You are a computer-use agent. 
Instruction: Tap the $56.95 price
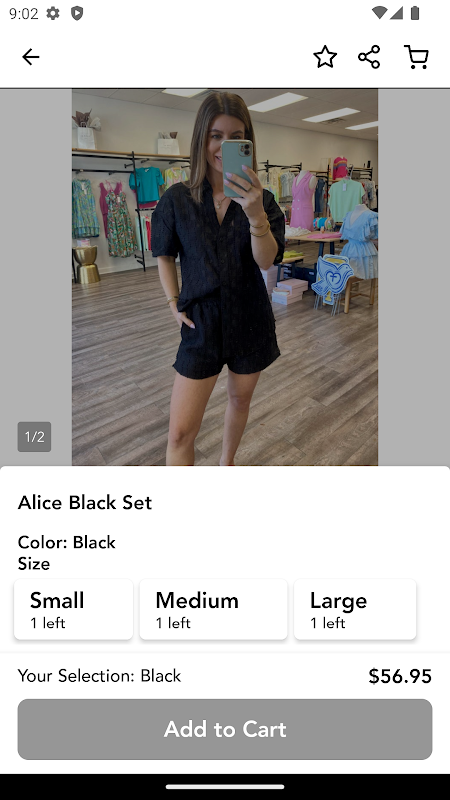400,676
